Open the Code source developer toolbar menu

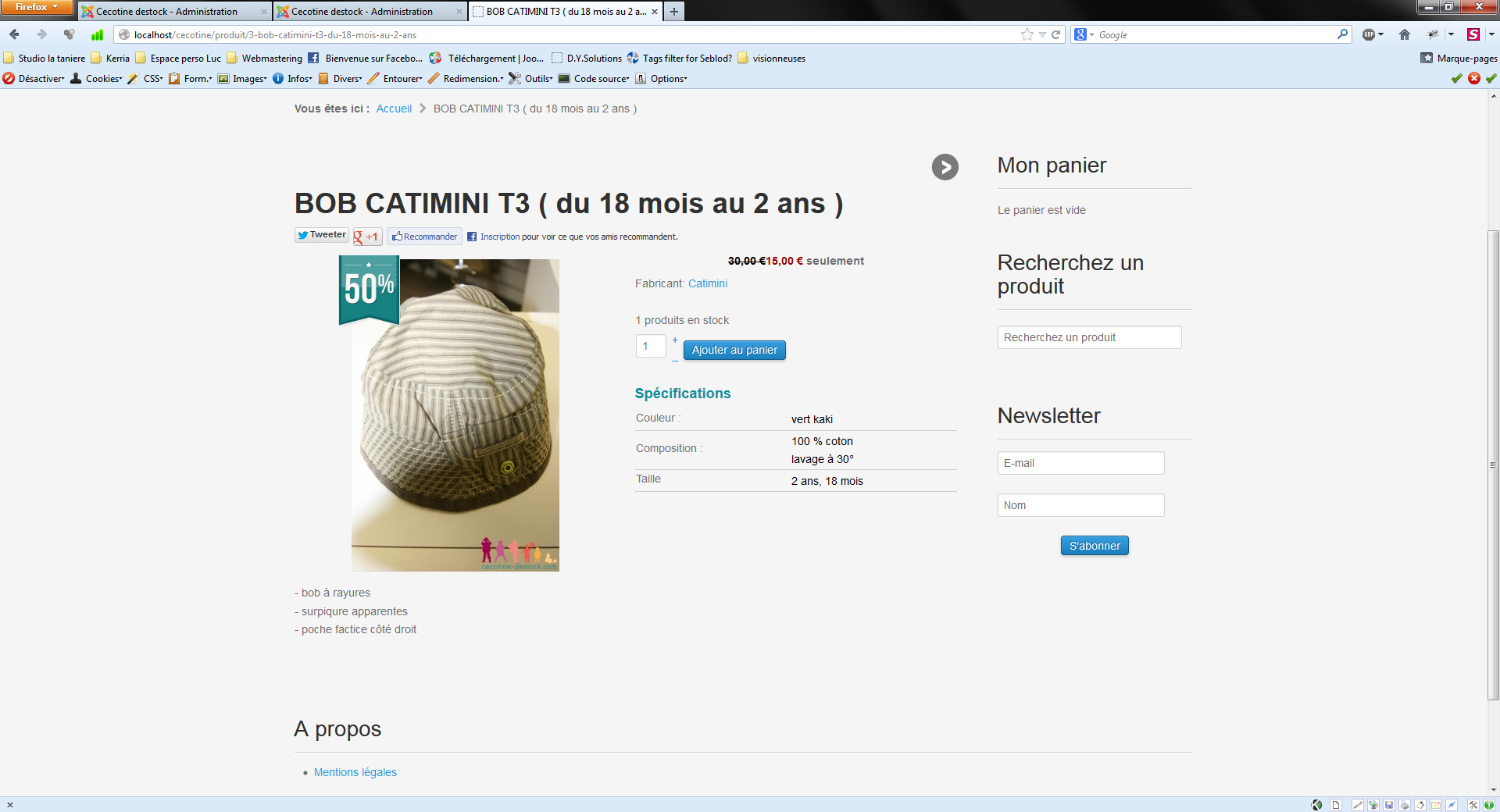click(595, 78)
